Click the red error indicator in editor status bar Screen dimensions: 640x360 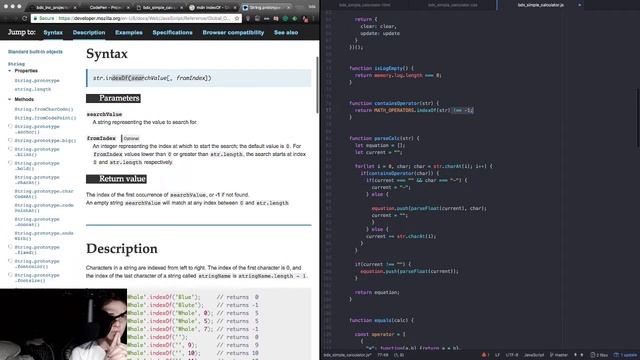click(484, 355)
